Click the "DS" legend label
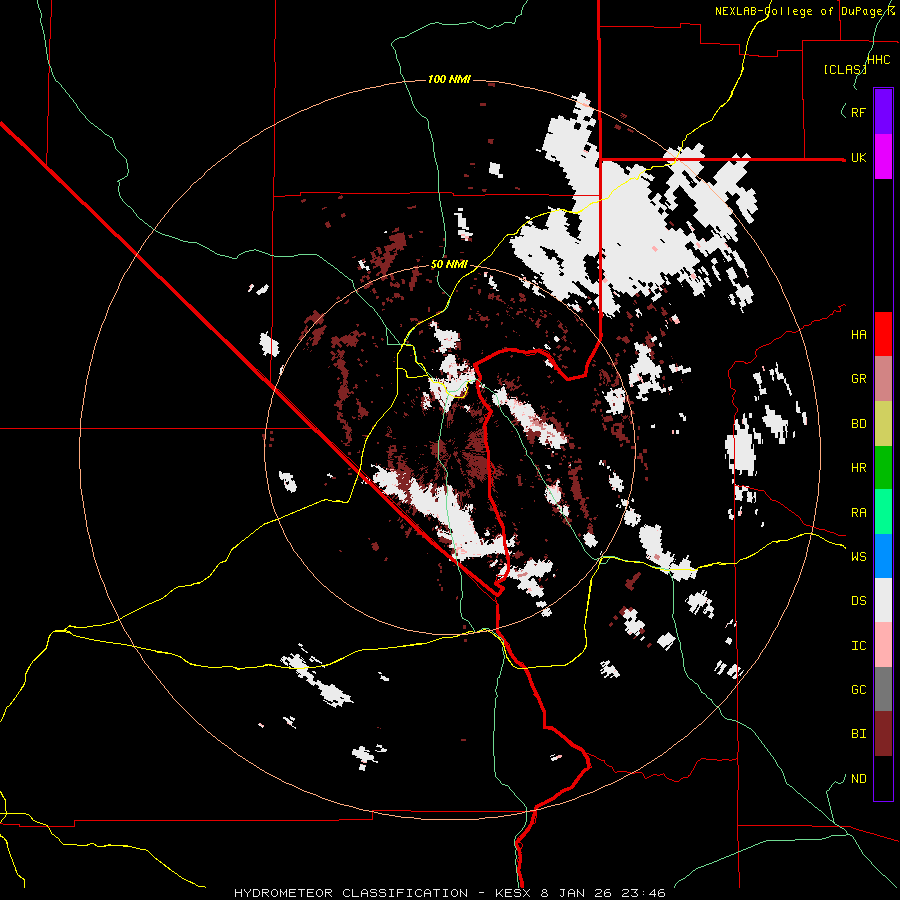This screenshot has width=900, height=900. (858, 601)
